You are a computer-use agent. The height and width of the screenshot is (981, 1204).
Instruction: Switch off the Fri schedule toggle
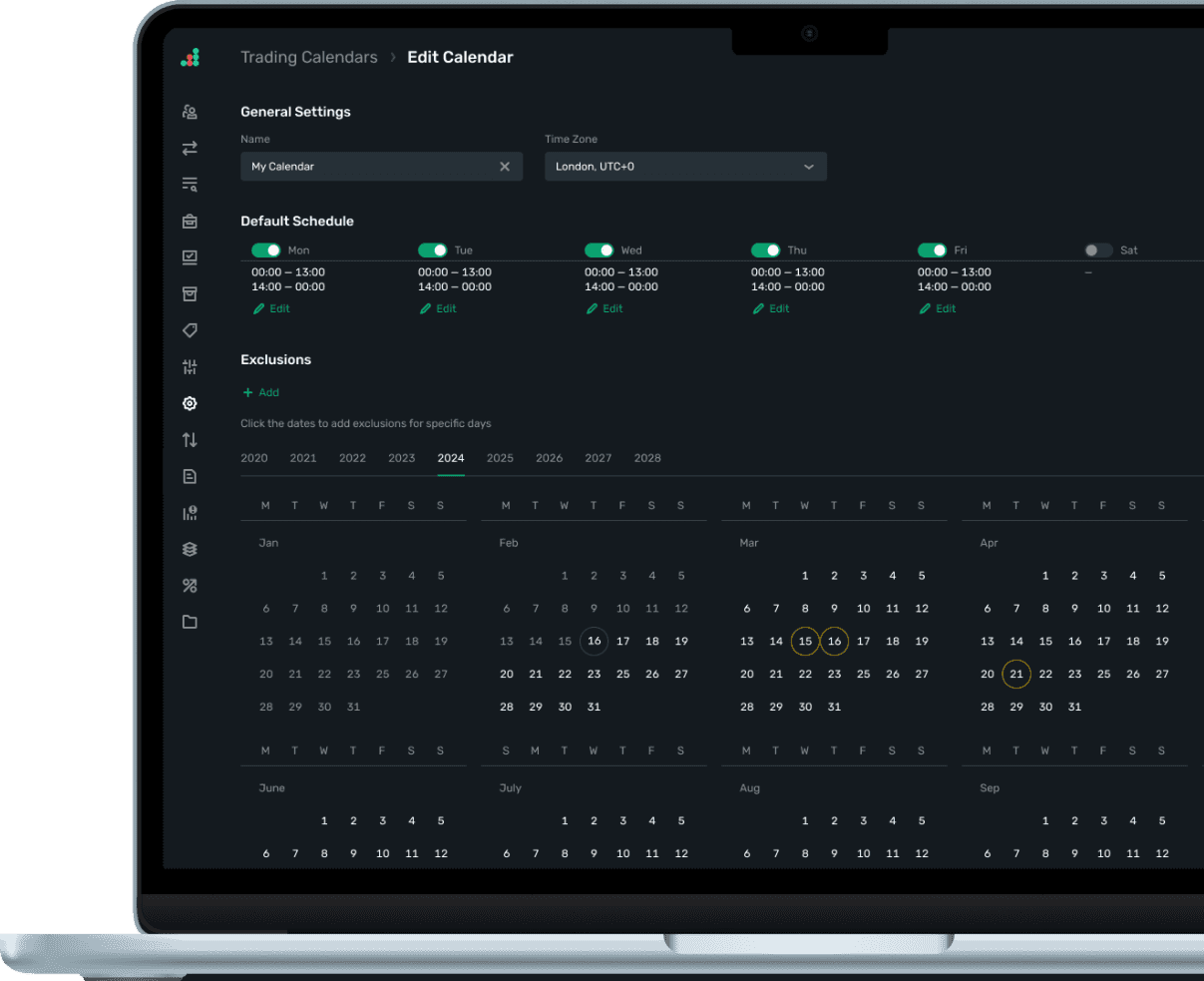933,250
